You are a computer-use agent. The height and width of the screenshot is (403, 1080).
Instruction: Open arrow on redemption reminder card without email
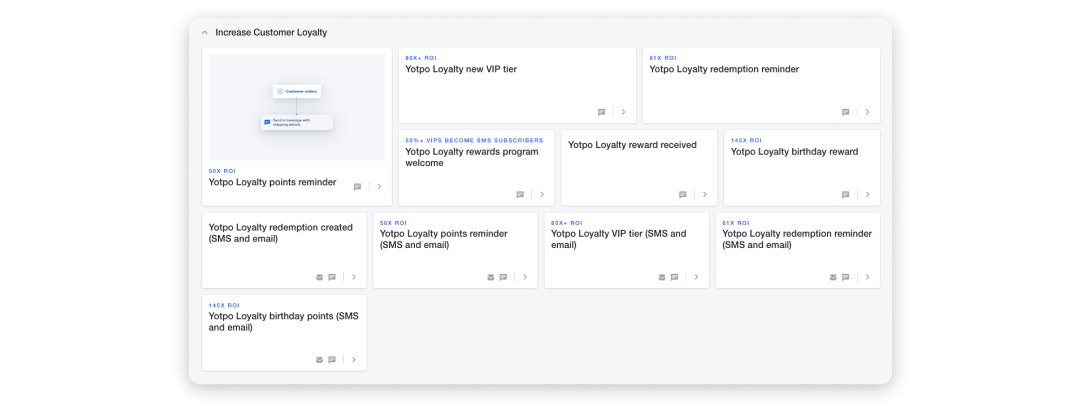pos(867,112)
